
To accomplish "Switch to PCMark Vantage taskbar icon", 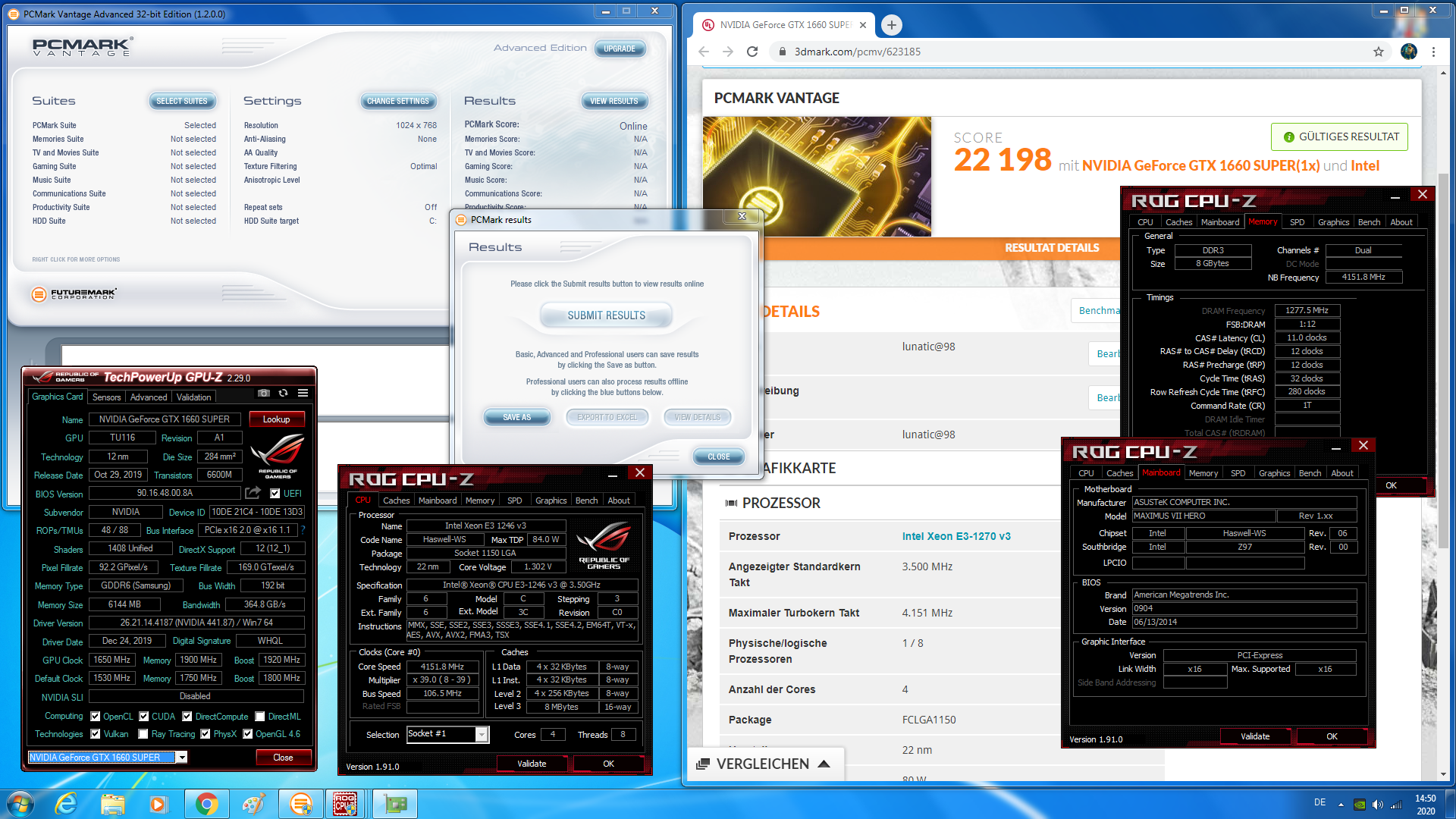I will [300, 804].
